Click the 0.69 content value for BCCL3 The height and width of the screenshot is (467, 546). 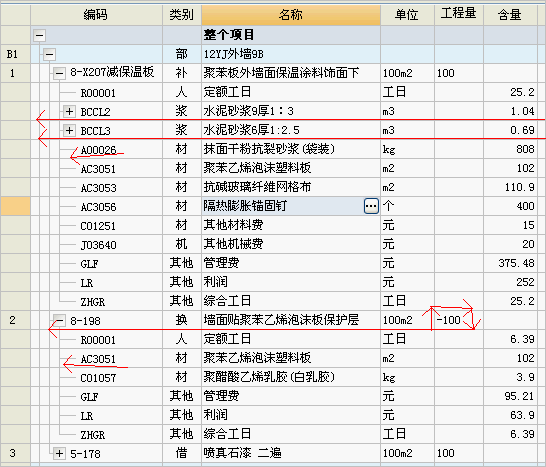[x=510, y=130]
